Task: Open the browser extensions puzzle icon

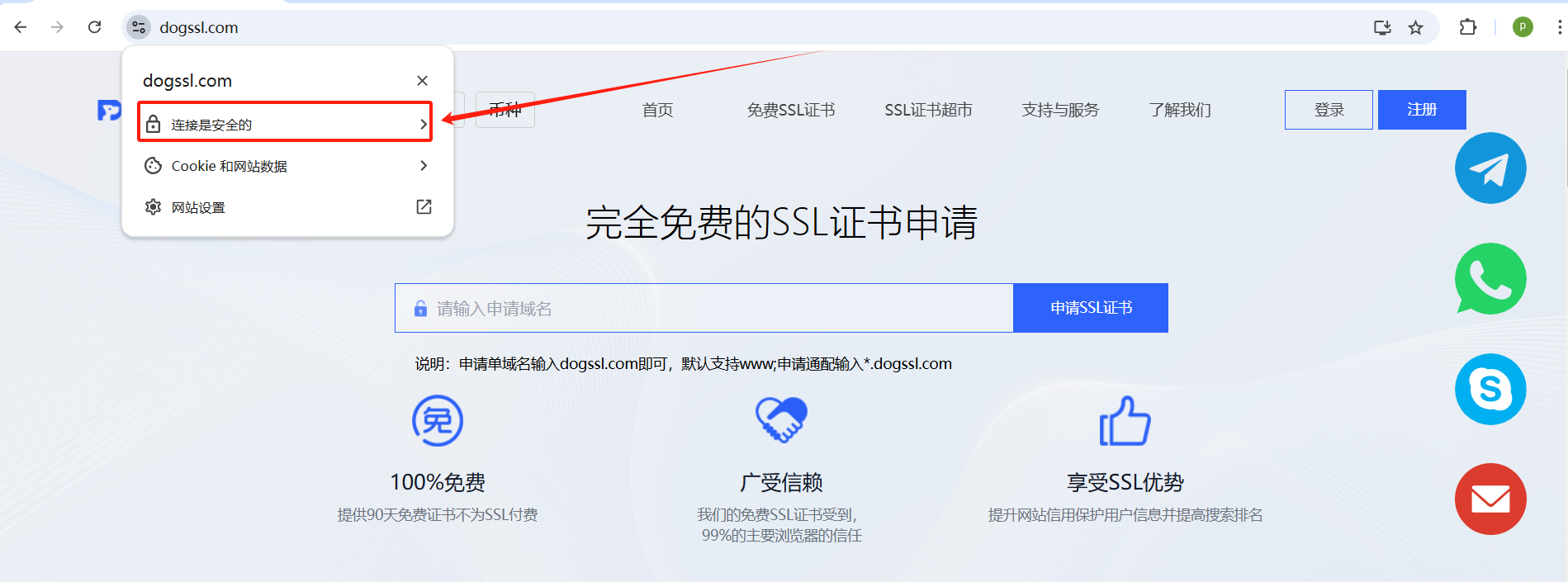Action: tap(1467, 27)
